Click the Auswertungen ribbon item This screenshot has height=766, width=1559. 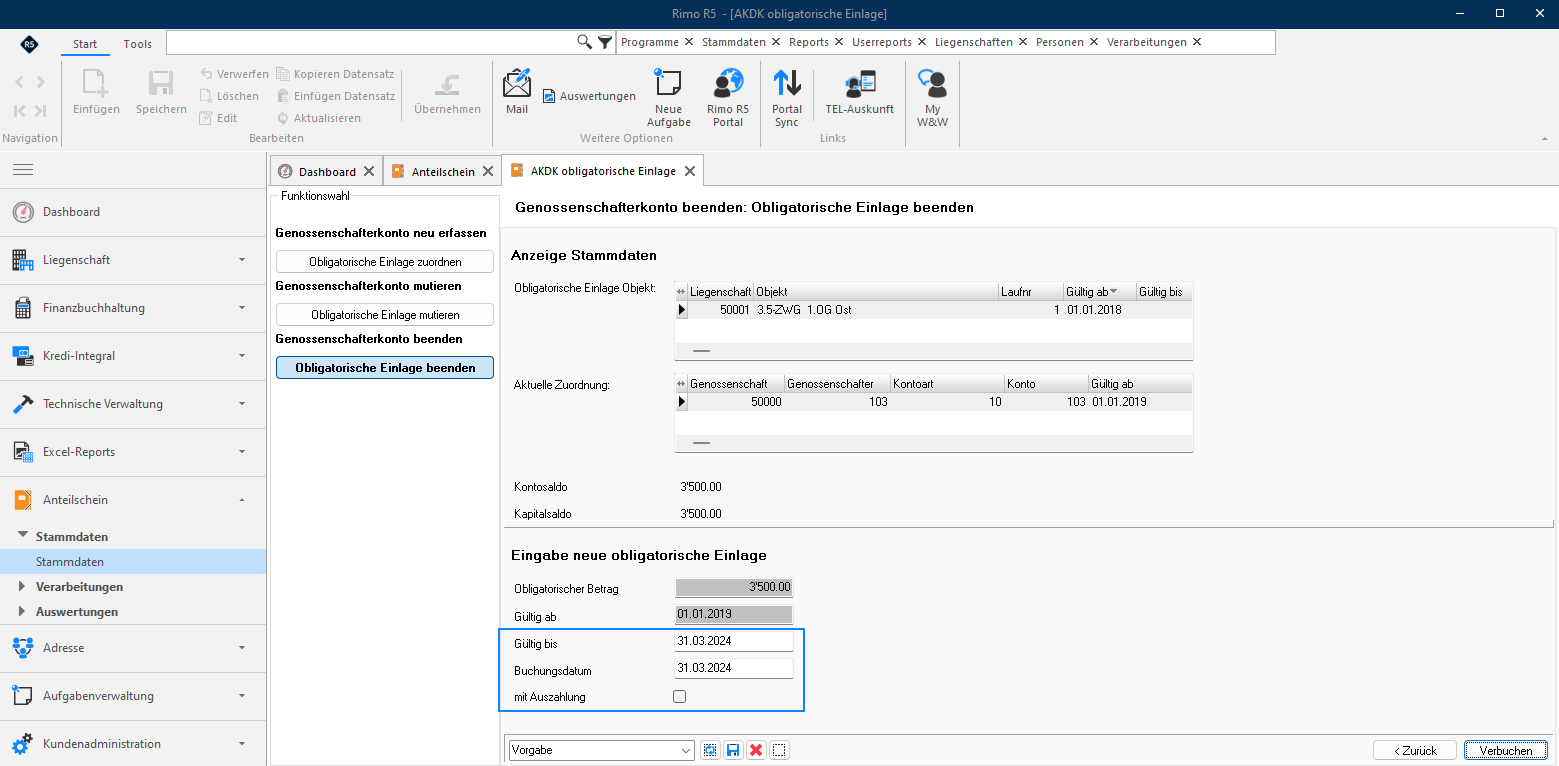589,96
